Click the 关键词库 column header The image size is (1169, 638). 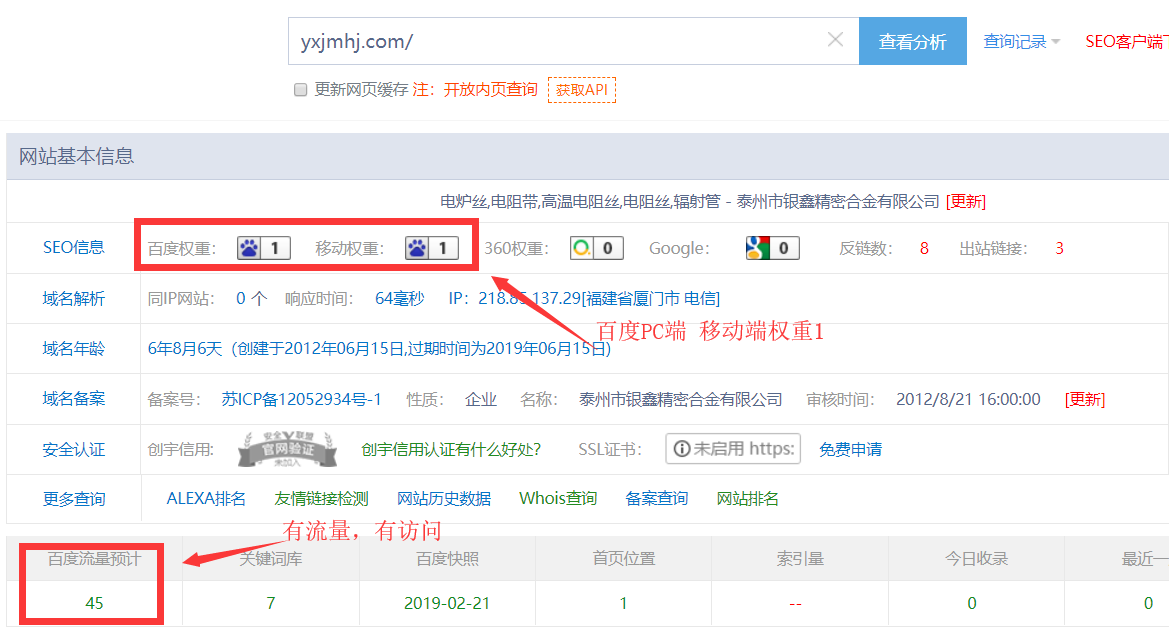click(x=271, y=559)
